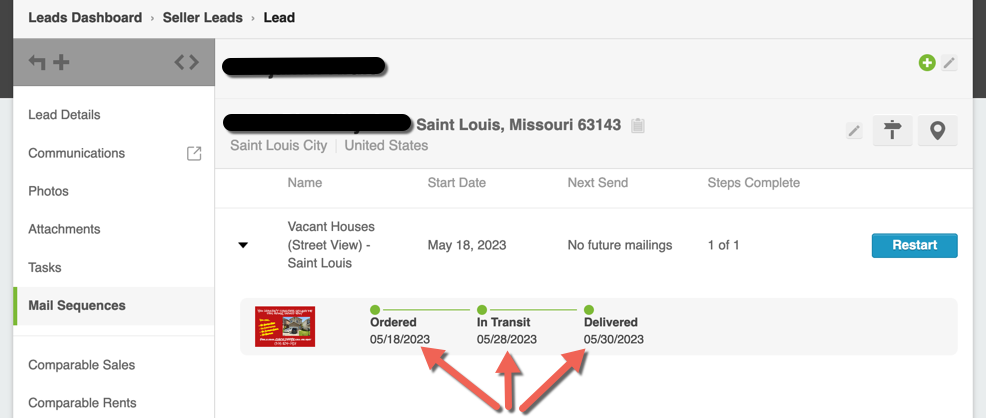Screen dimensions: 986x418
Task: Open Communications in new window icon
Action: click(x=194, y=153)
